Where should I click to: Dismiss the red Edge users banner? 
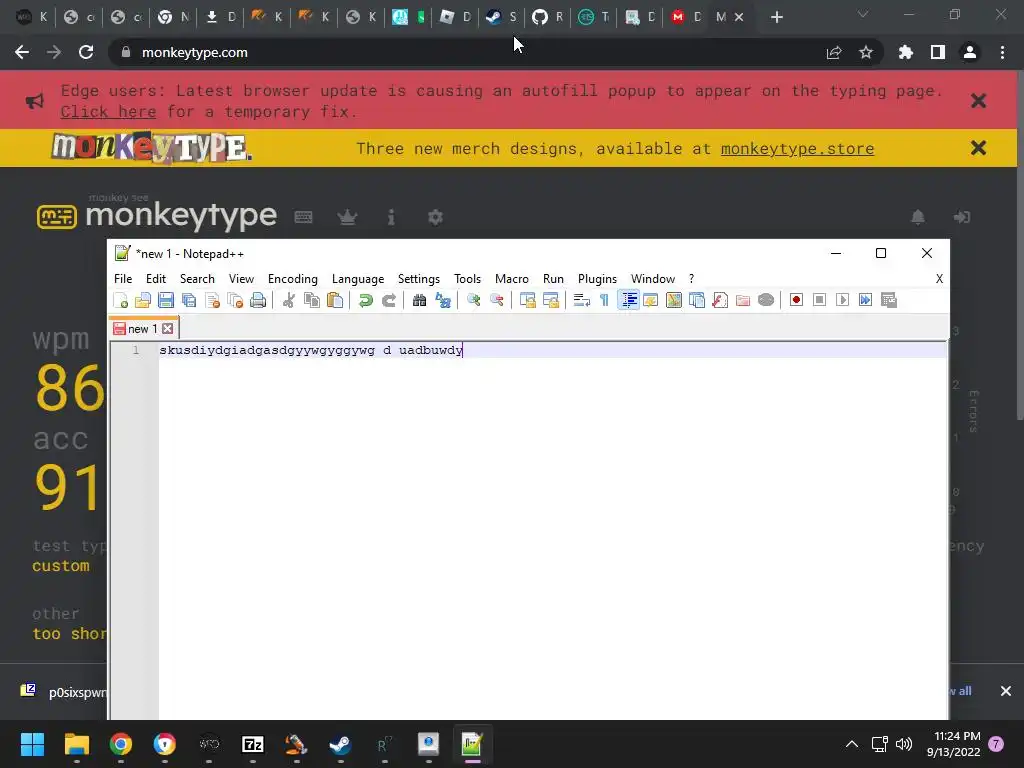[x=978, y=101]
